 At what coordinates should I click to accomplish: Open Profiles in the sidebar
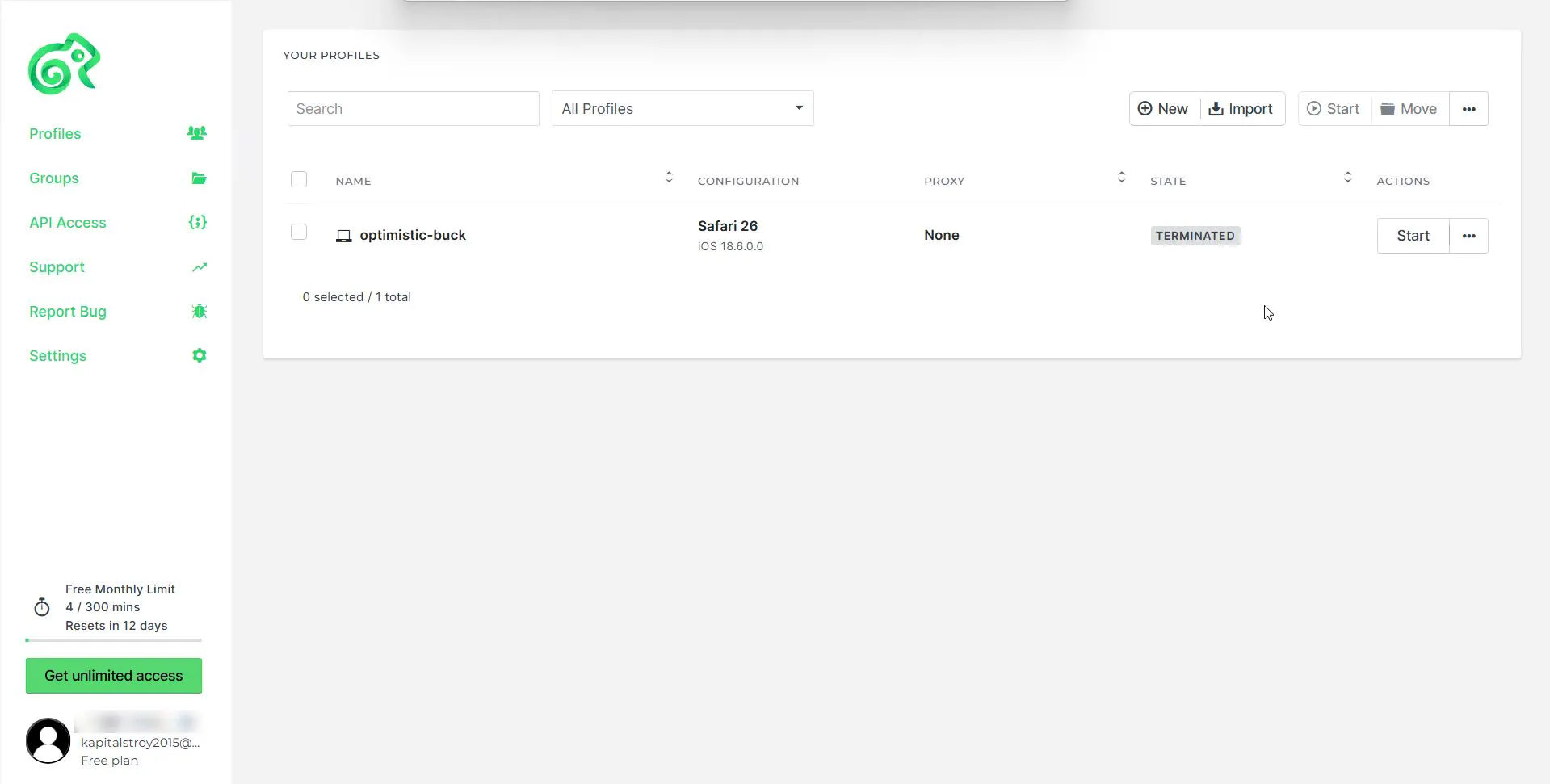click(55, 134)
